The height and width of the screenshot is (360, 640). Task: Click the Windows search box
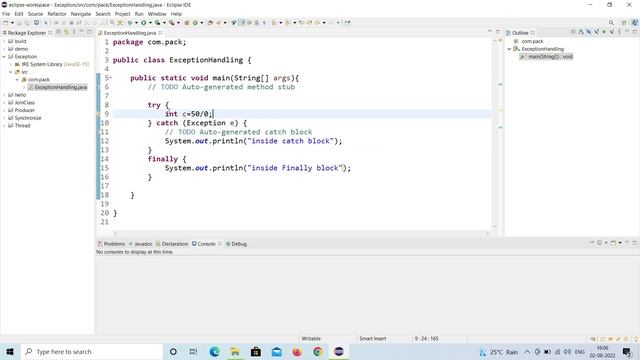91,351
